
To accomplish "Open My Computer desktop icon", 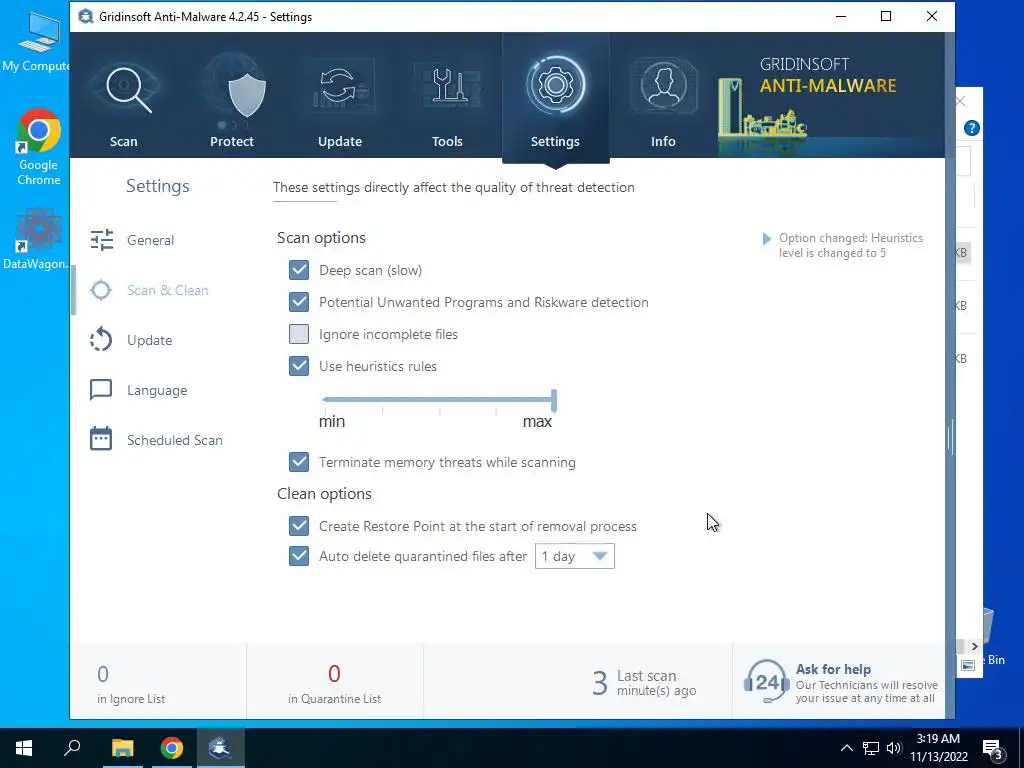I will (x=37, y=40).
